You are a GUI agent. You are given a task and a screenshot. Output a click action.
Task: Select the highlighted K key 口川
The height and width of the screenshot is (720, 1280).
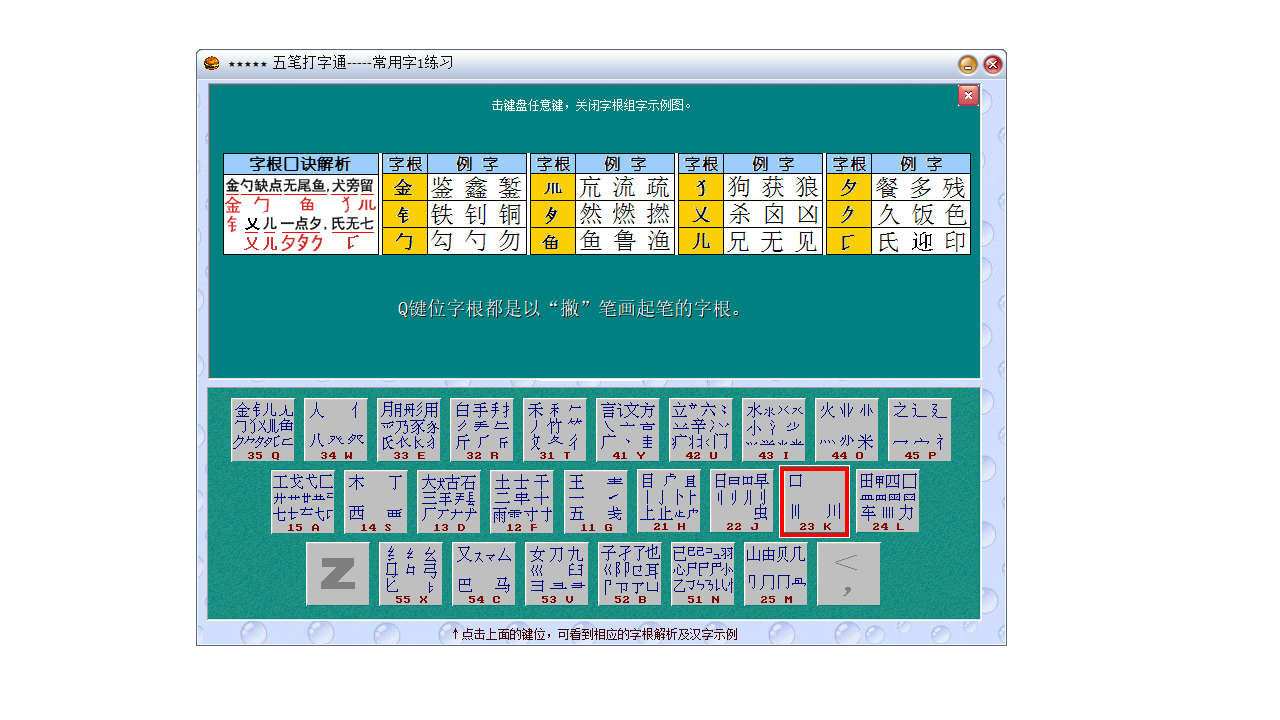tap(814, 500)
